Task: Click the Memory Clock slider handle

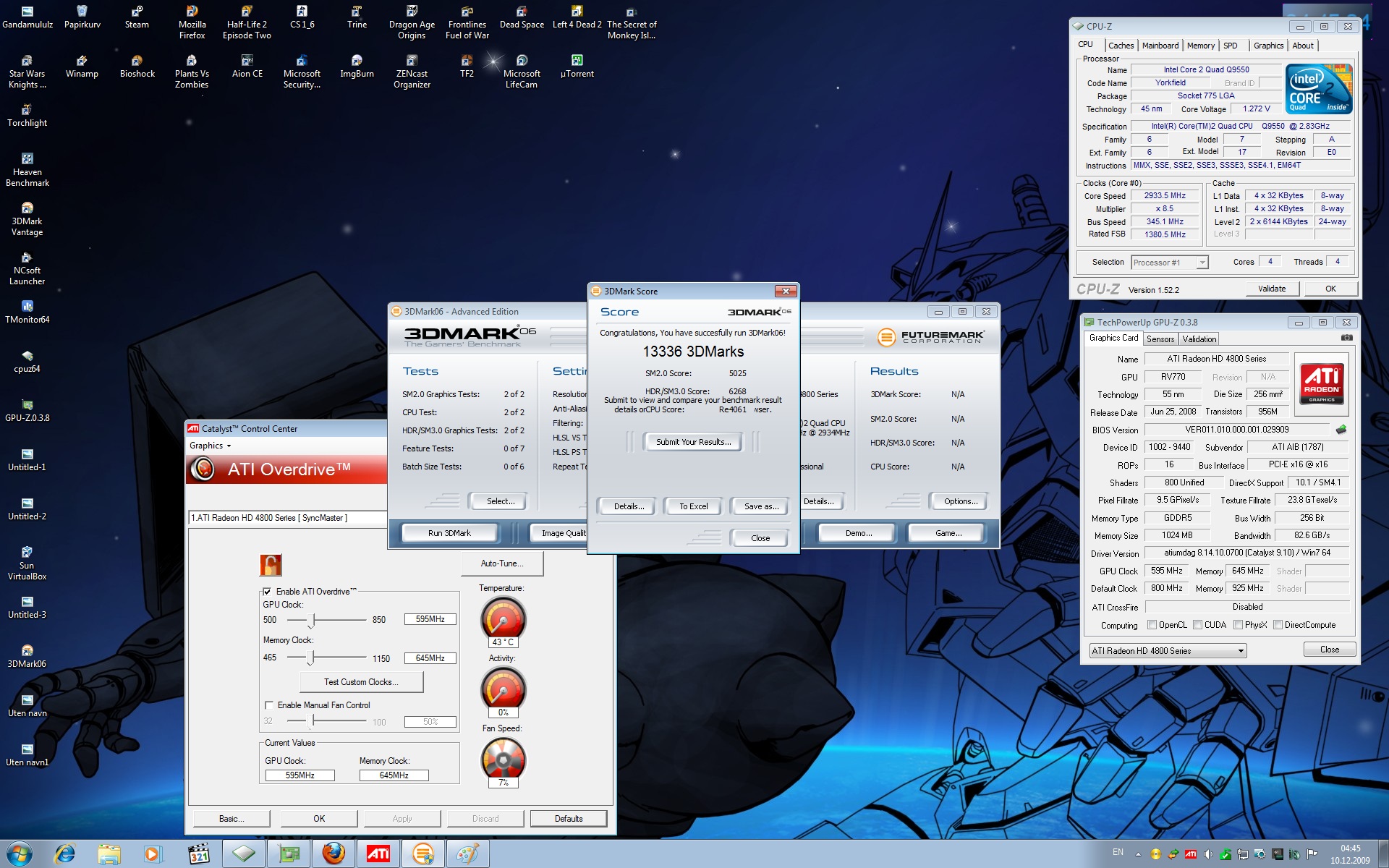Action: (x=312, y=658)
